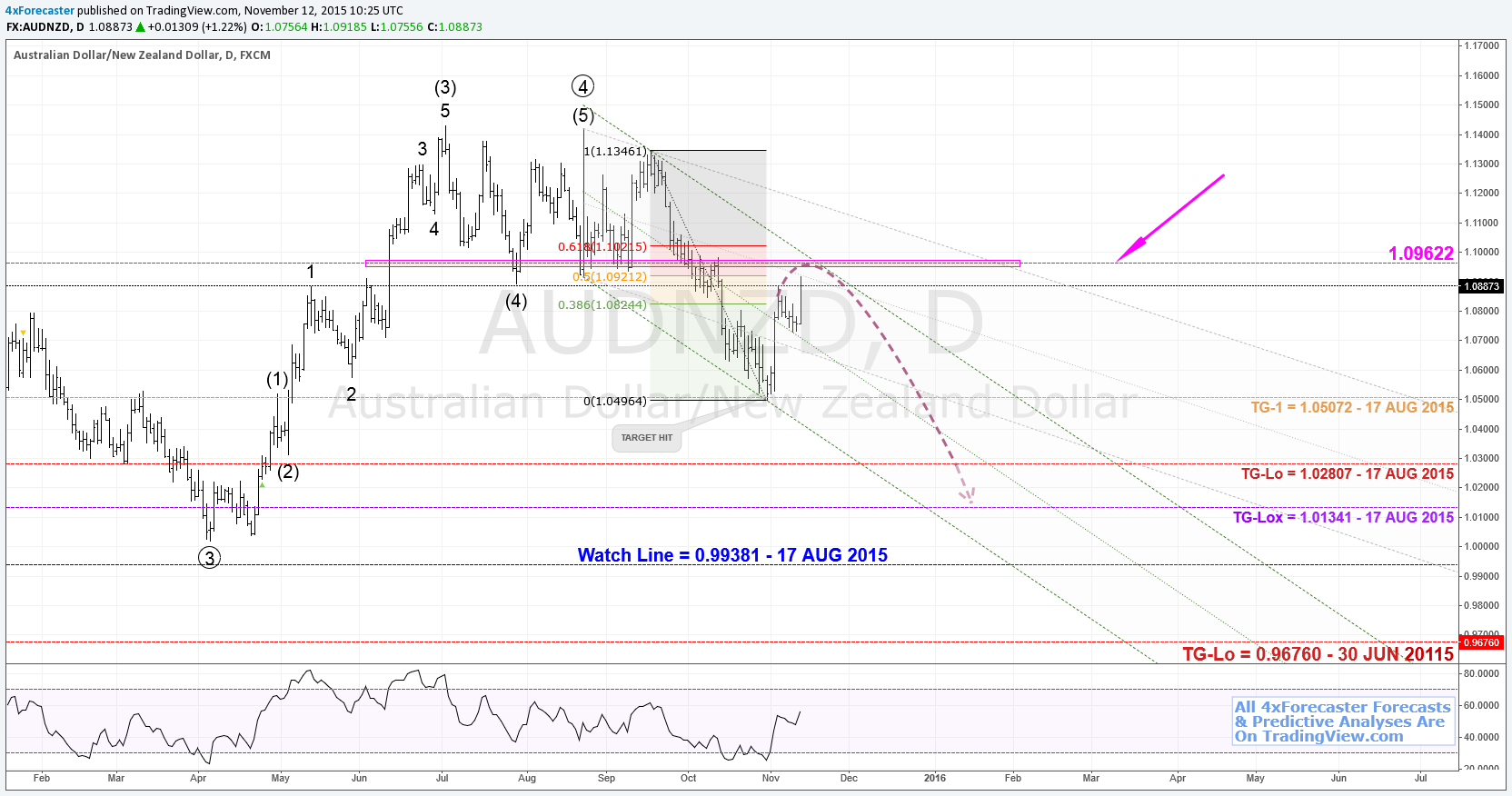The width and height of the screenshot is (1512, 796).
Task: Click the Oct label on time axis
Action: 689,778
